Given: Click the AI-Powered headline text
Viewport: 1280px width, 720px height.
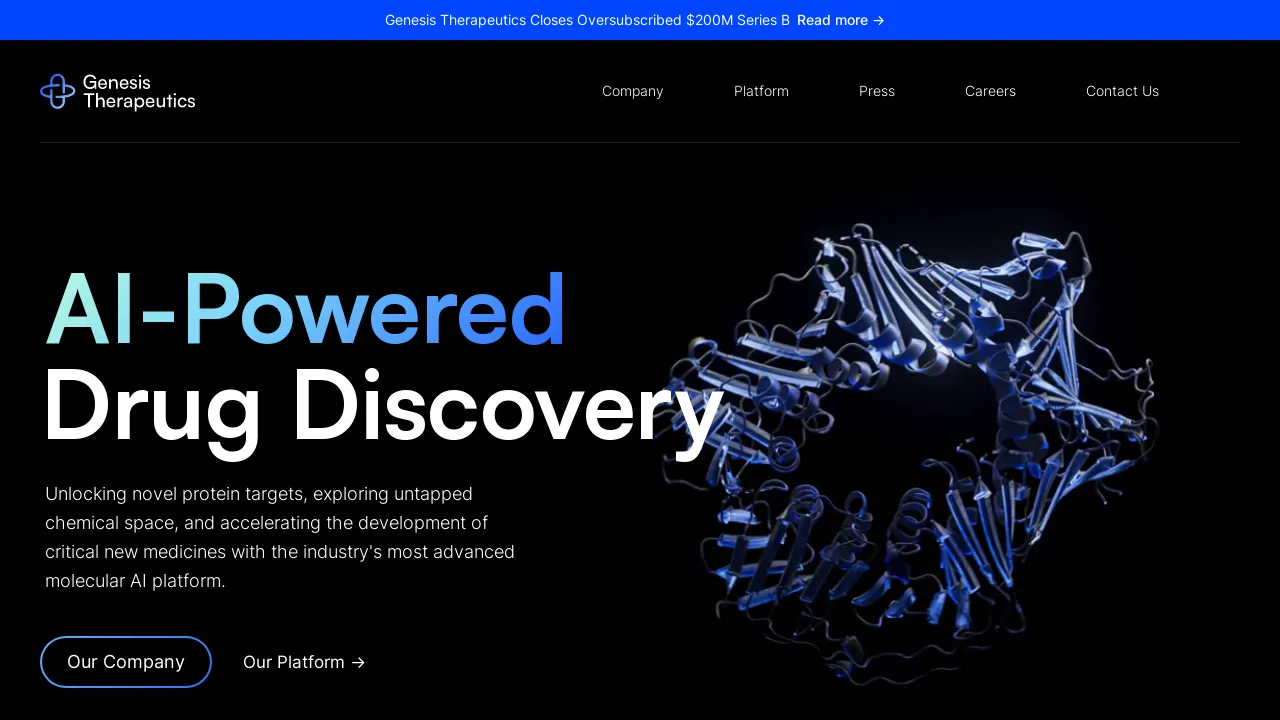Looking at the screenshot, I should pos(306,310).
